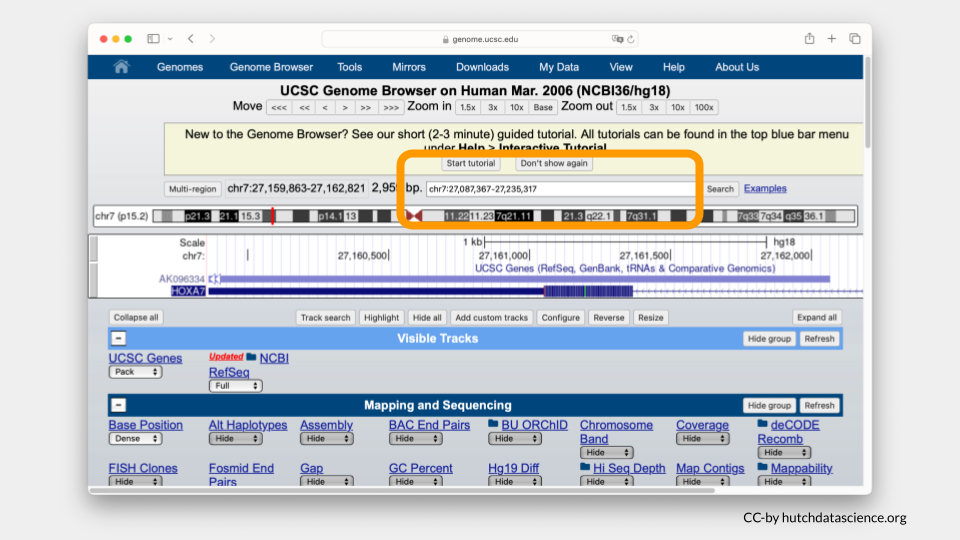Open the BU ORChID folder icon
The height and width of the screenshot is (540, 960).
(x=493, y=424)
